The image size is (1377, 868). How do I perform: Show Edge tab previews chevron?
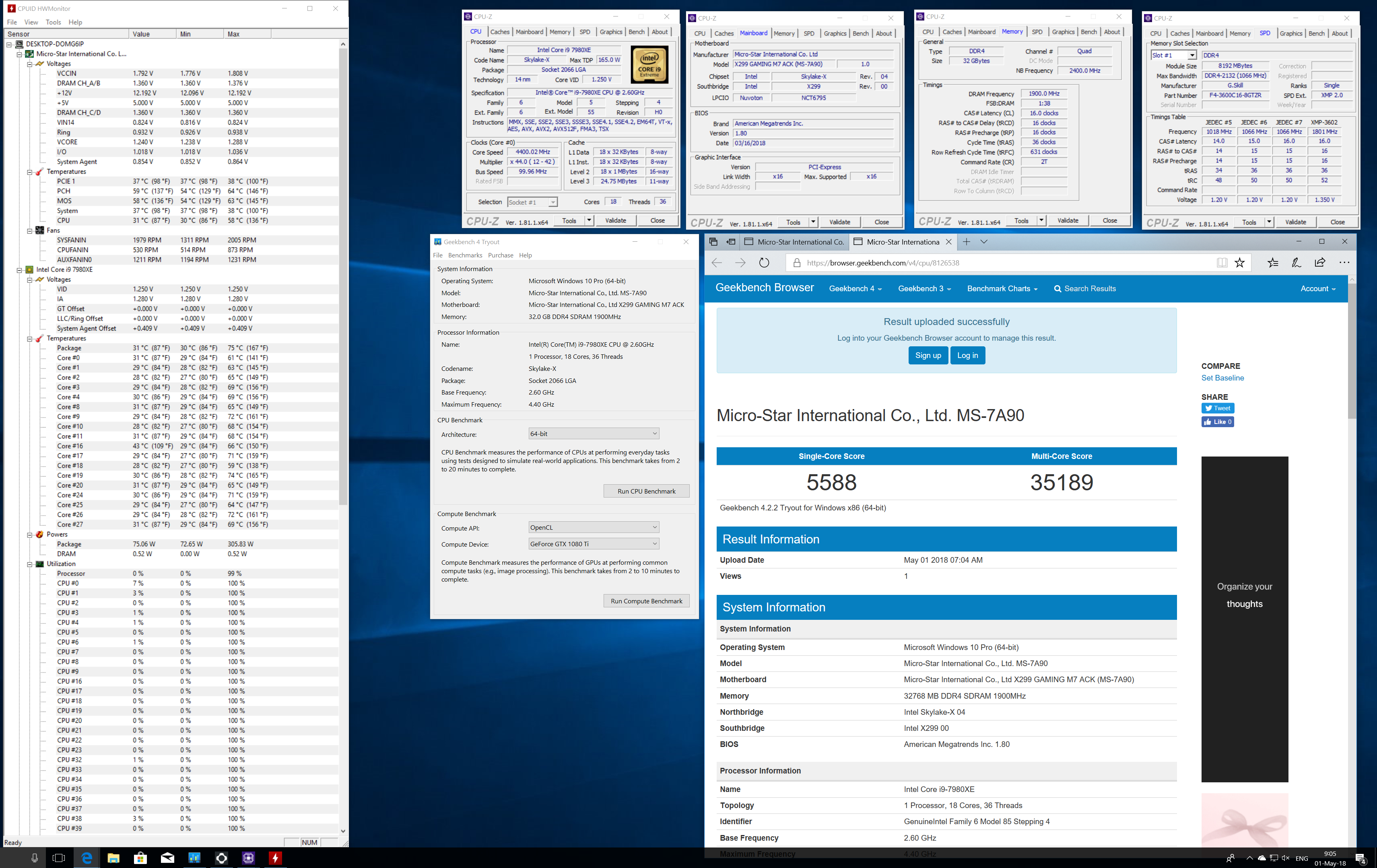pyautogui.click(x=984, y=242)
